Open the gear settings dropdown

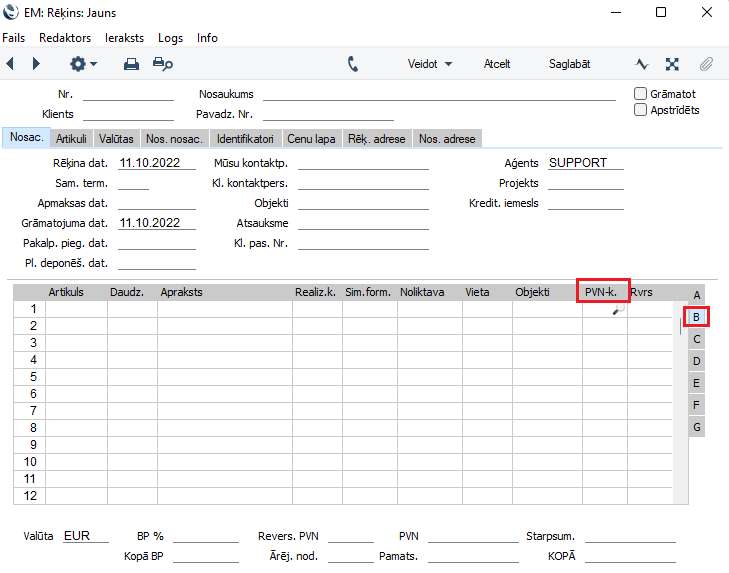point(82,64)
